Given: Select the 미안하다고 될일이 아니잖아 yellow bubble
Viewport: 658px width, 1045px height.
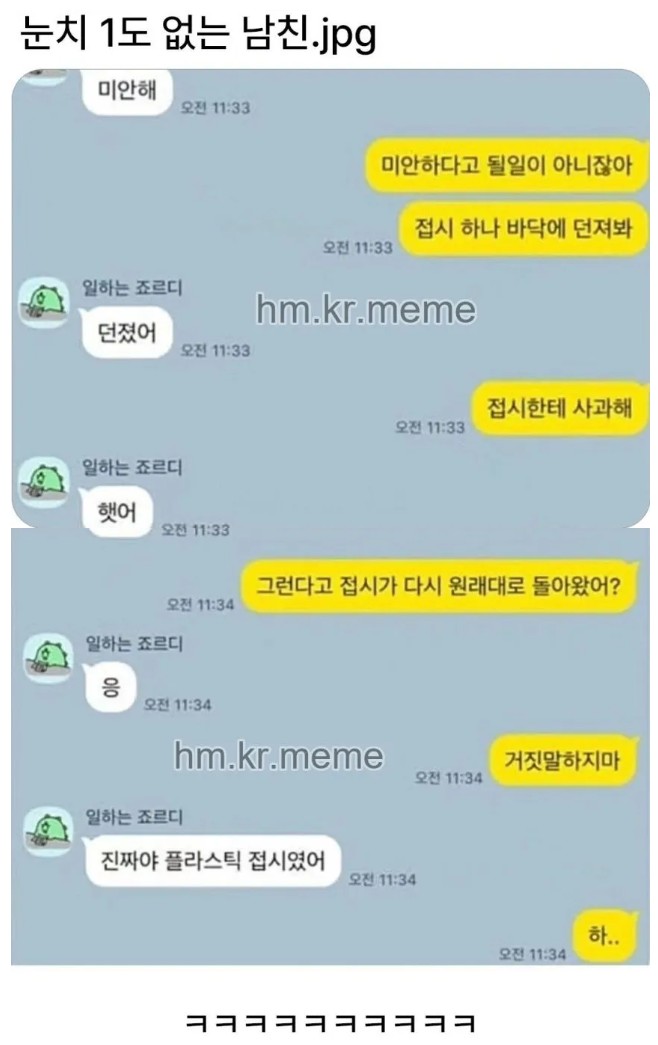Looking at the screenshot, I should [506, 165].
